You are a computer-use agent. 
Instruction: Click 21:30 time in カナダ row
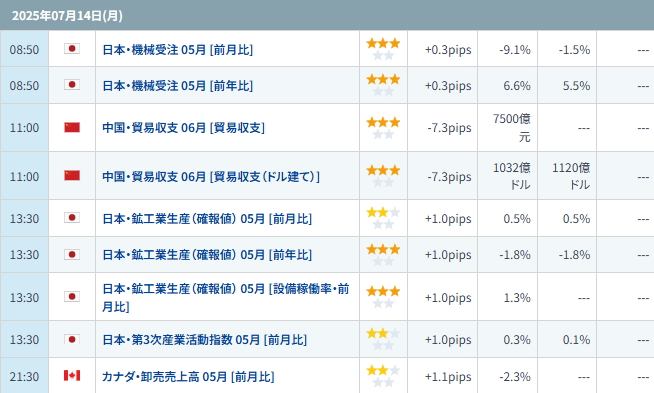(24, 377)
